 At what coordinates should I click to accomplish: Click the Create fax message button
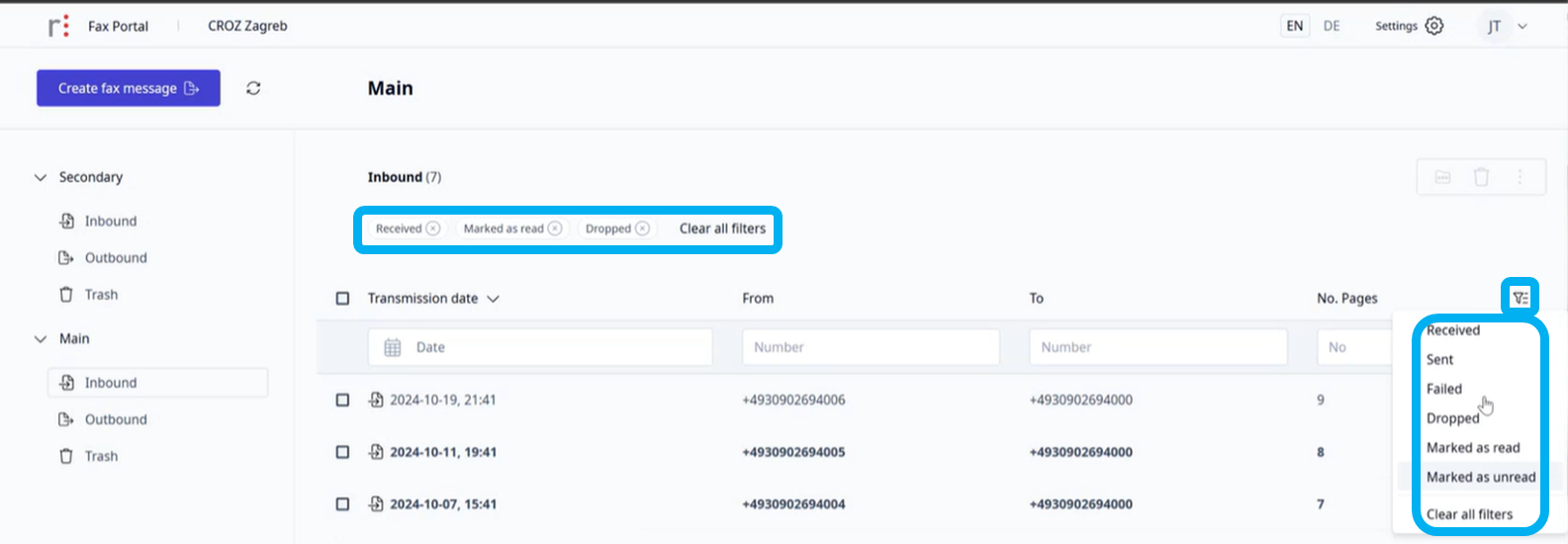tap(129, 88)
